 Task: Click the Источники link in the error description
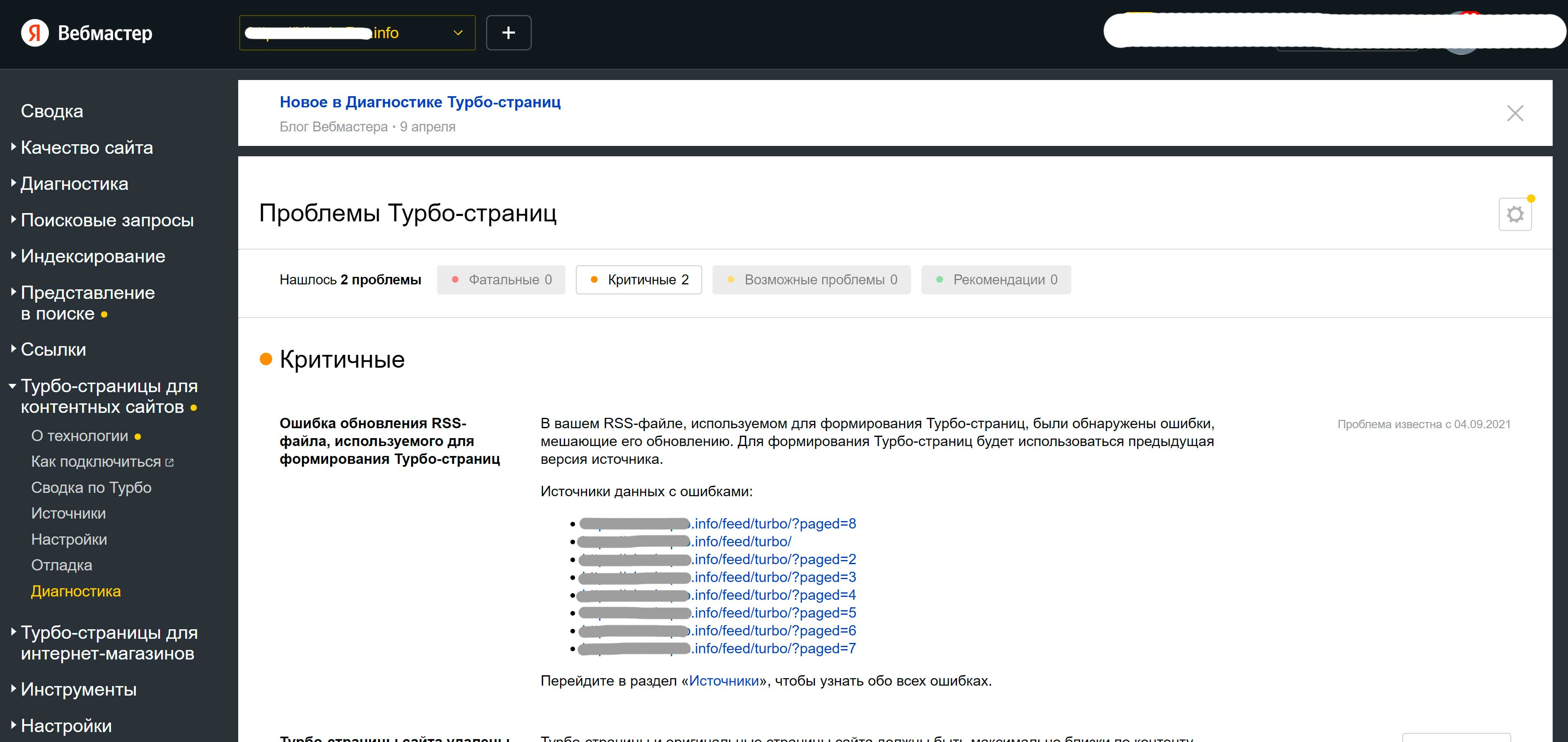(724, 681)
